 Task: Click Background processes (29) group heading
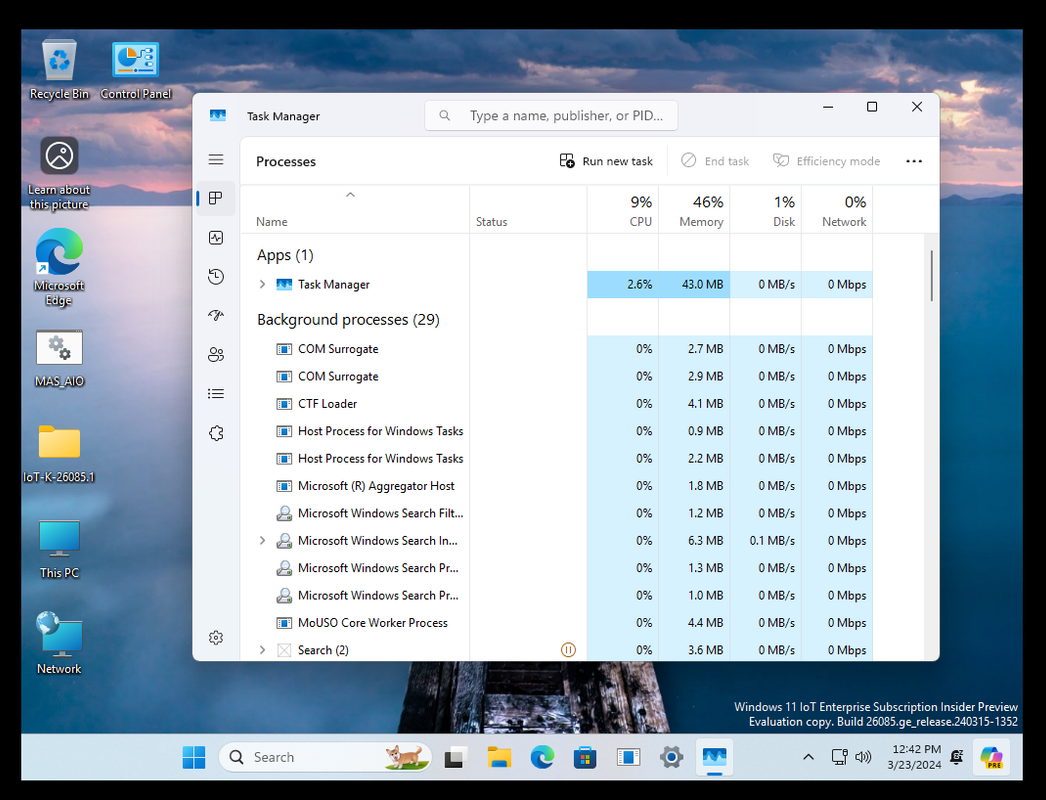pos(348,320)
